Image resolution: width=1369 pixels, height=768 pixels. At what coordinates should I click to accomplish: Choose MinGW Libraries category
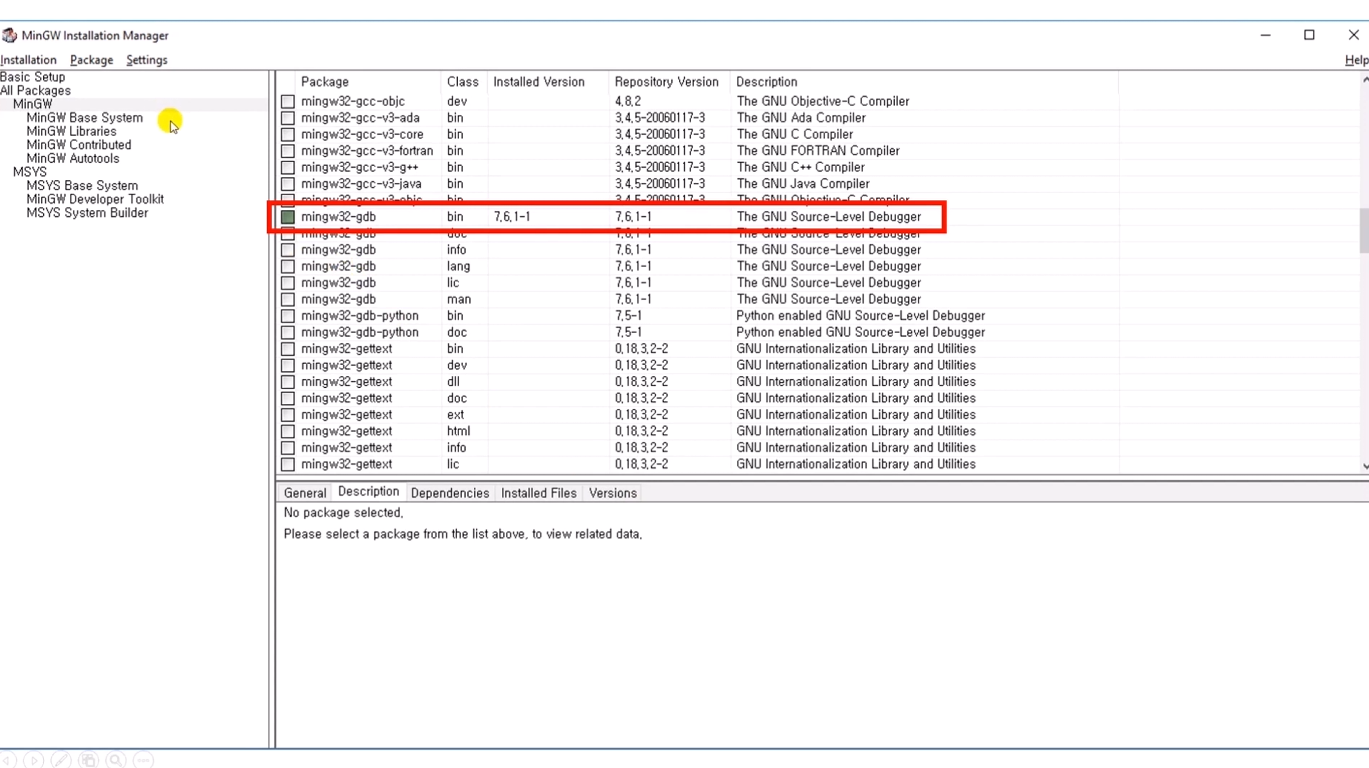(71, 131)
